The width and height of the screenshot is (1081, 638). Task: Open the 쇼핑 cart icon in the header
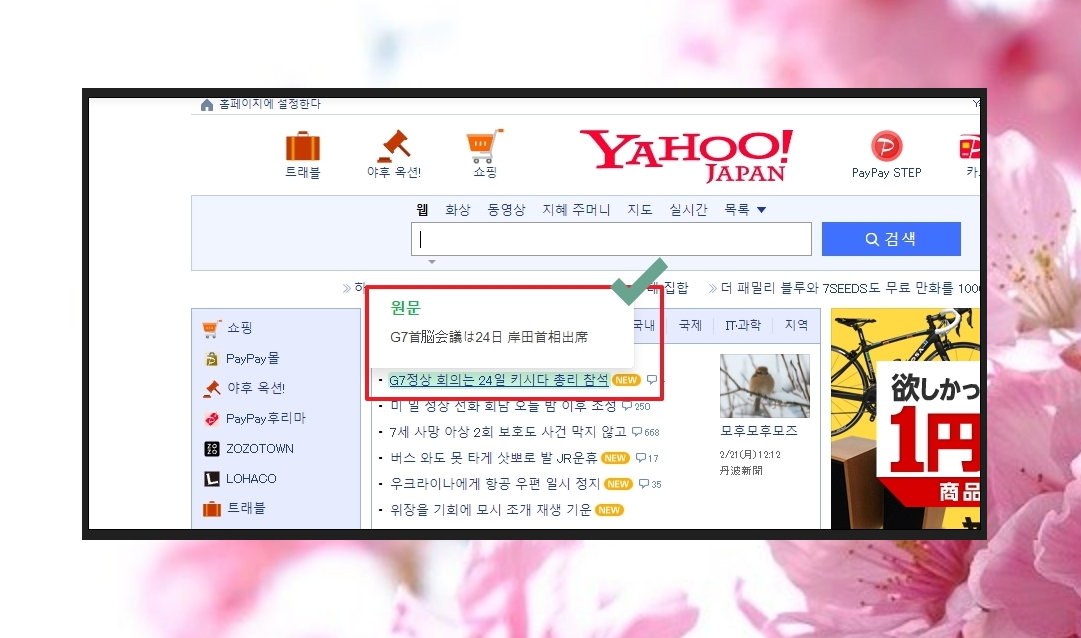coord(485,146)
